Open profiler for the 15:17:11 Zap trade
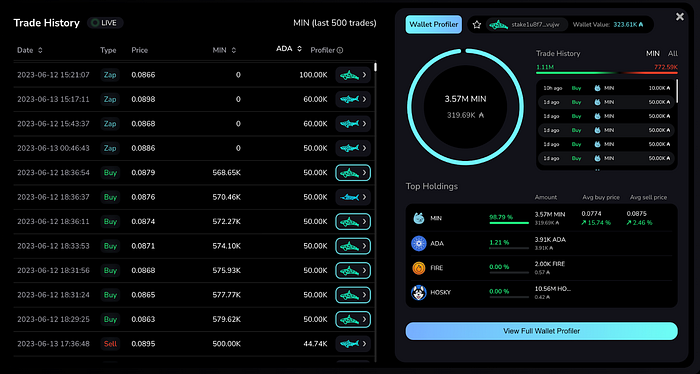The height and width of the screenshot is (374, 700). click(353, 99)
